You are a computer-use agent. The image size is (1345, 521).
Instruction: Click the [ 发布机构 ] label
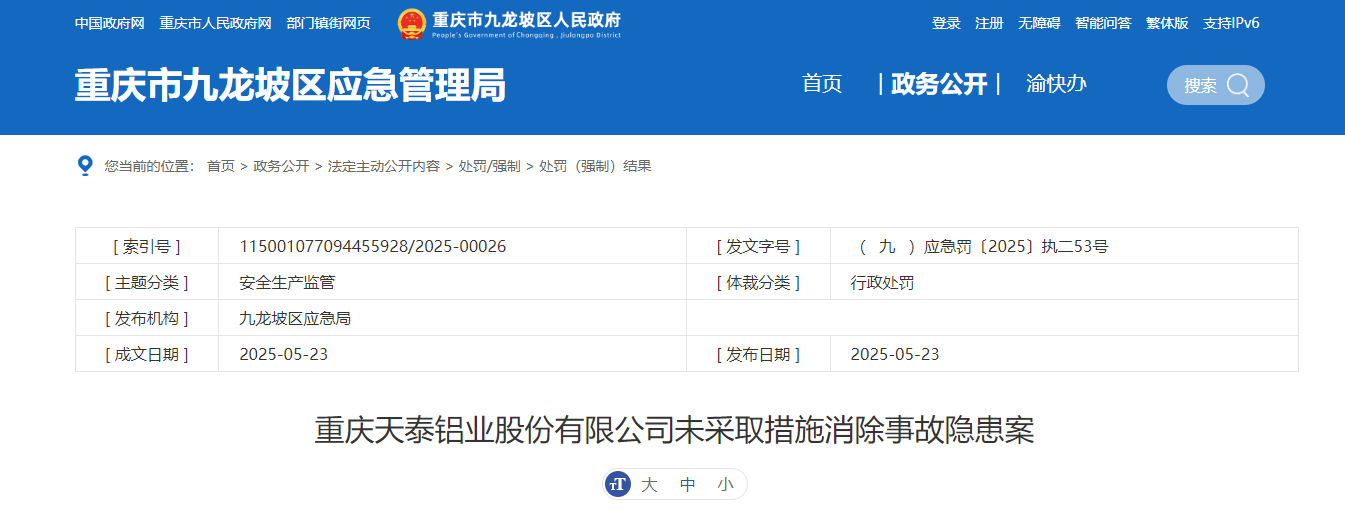pos(147,318)
